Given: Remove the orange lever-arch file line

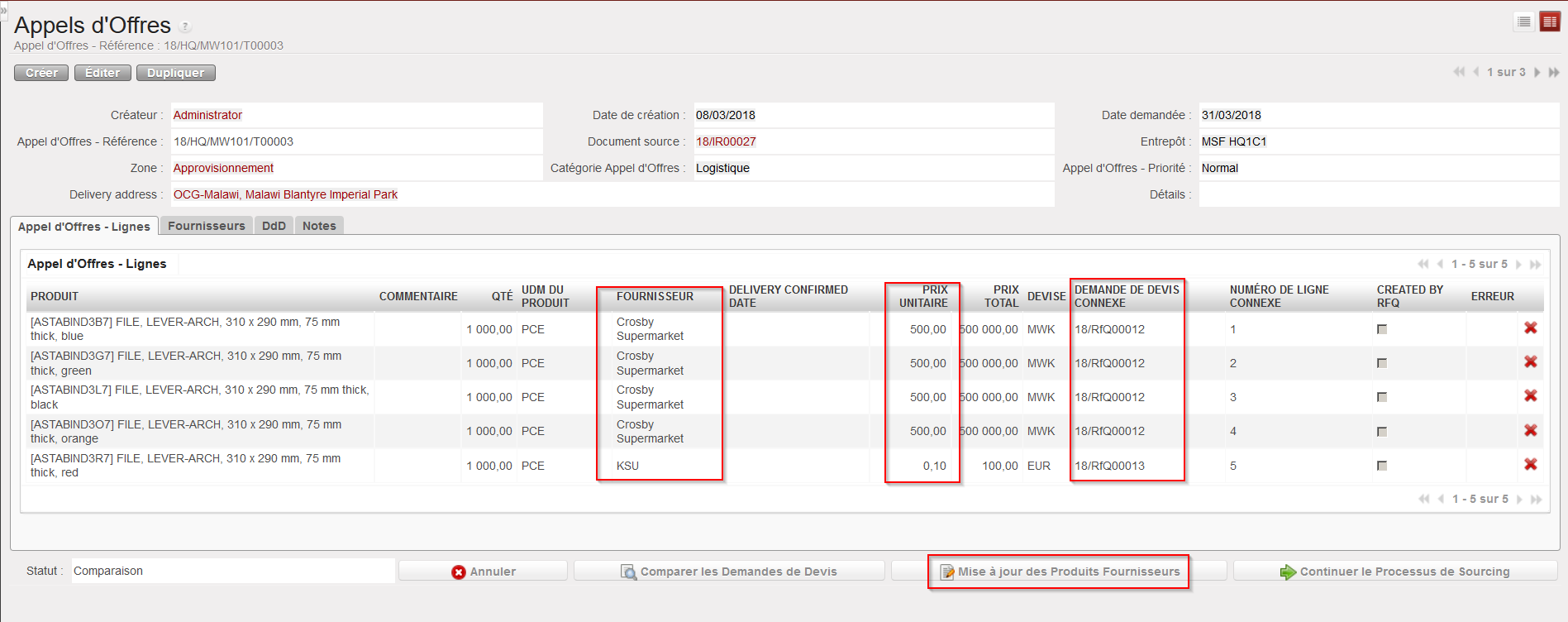Looking at the screenshot, I should pos(1531,431).
